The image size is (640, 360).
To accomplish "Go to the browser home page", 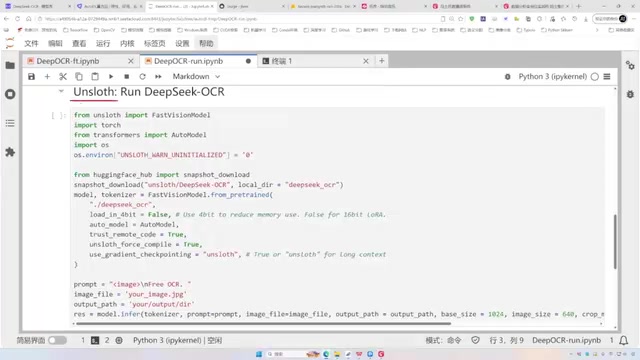I will pos(29,19).
